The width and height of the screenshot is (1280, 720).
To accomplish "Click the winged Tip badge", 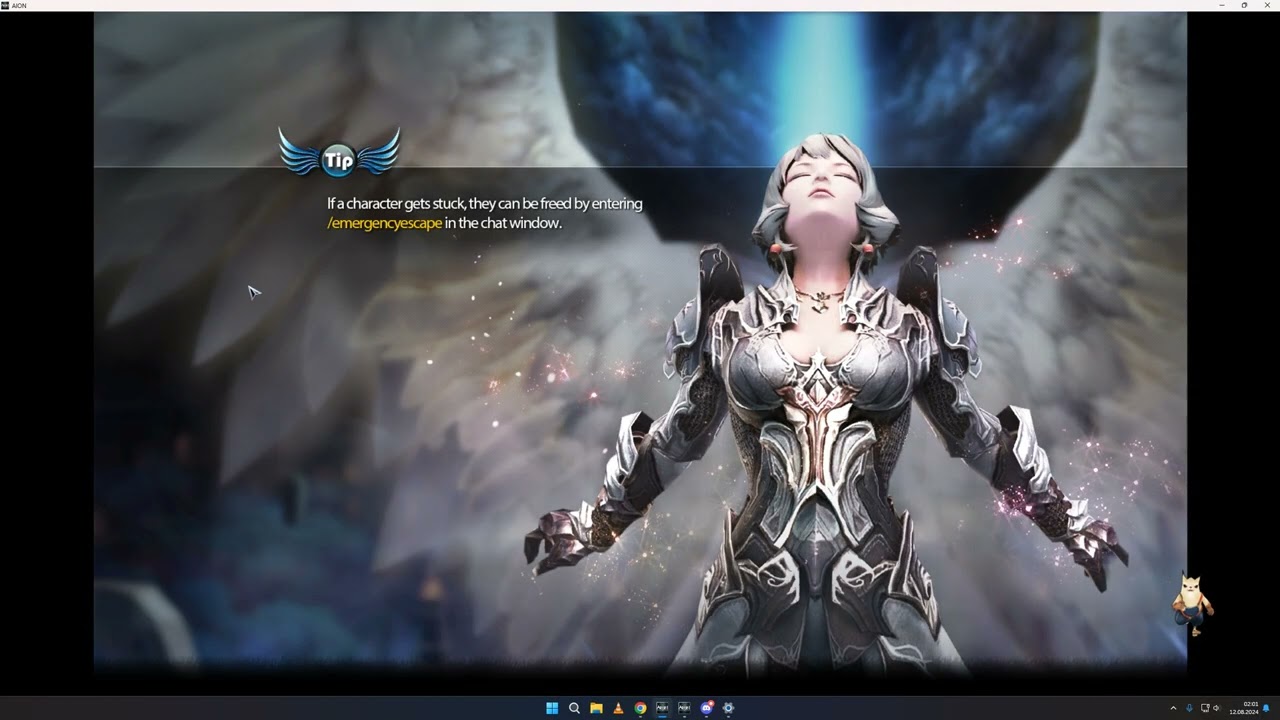I will click(x=339, y=155).
